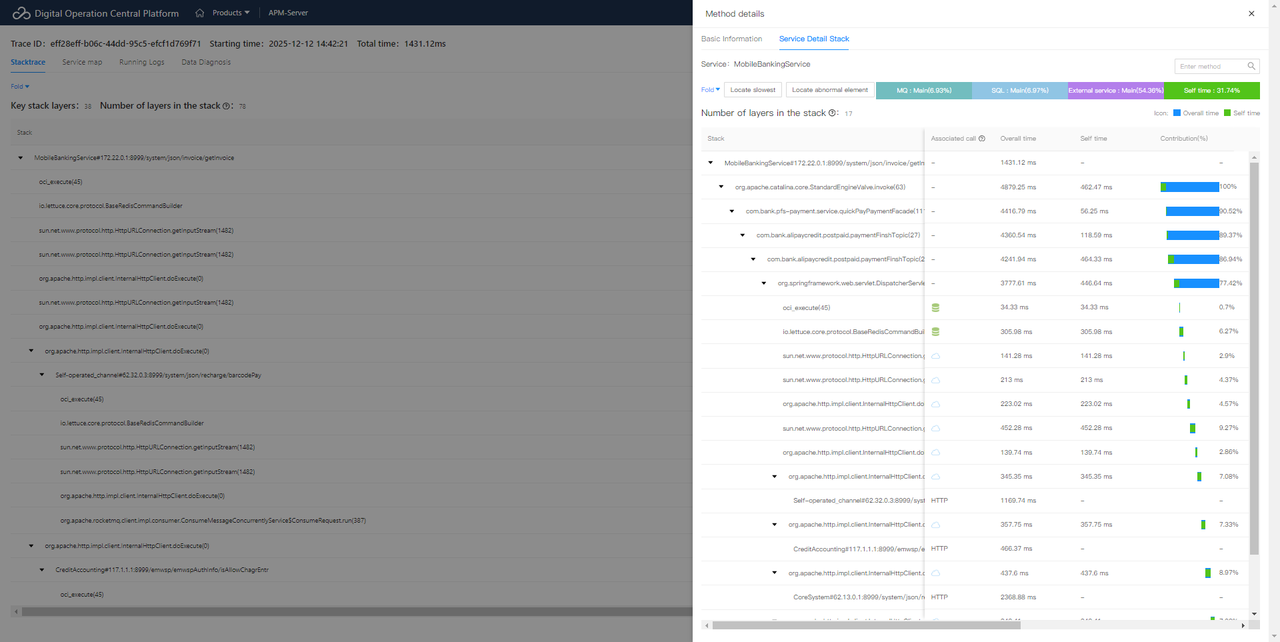Click the 'Overall time' blue legend toggle
Image resolution: width=1280 pixels, height=642 pixels.
pyautogui.click(x=1175, y=113)
